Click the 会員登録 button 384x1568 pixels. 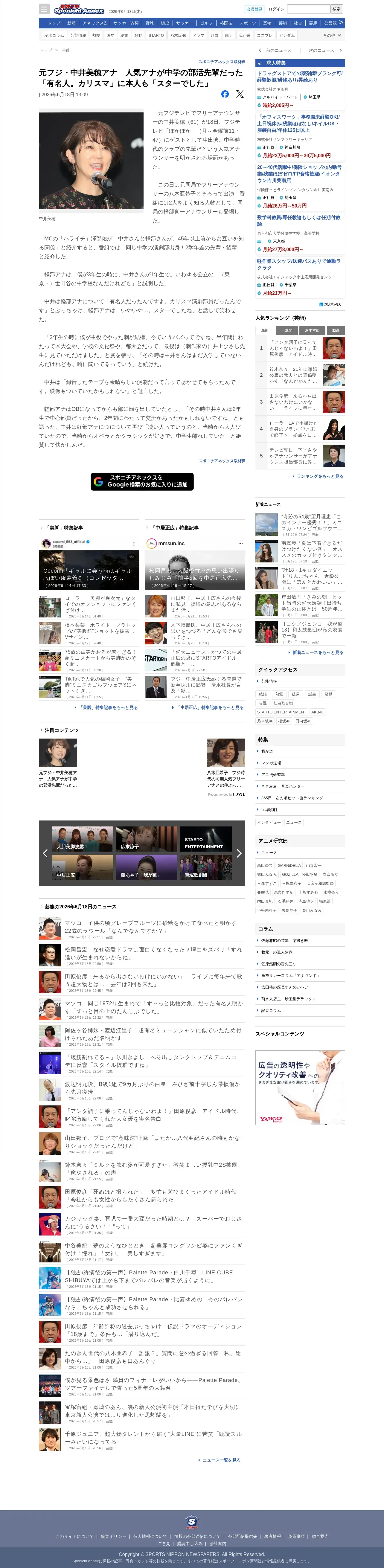255,9
